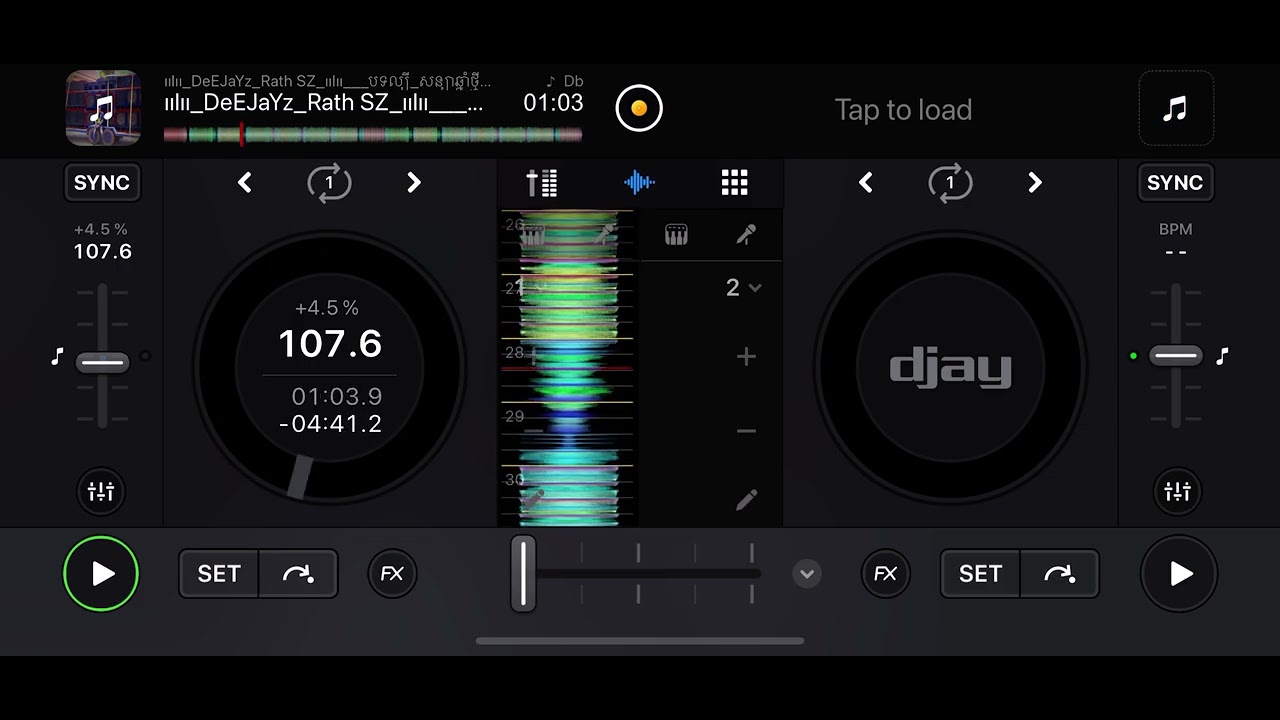The height and width of the screenshot is (720, 1280).
Task: Enable SYNC on the left deck
Action: coord(102,183)
